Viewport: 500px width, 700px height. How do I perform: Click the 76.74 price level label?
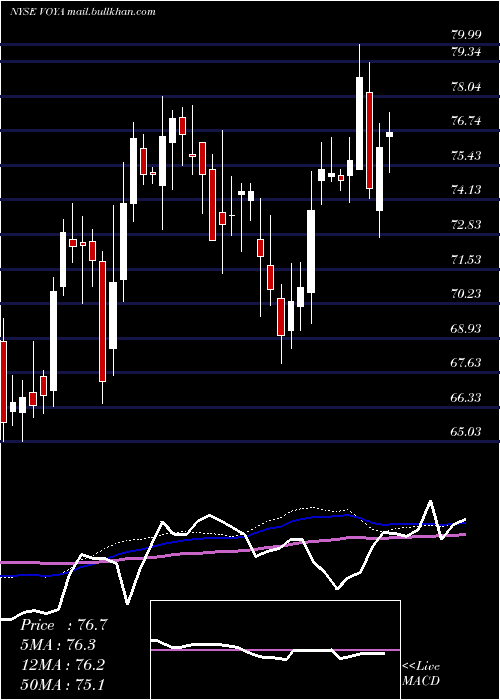(466, 121)
